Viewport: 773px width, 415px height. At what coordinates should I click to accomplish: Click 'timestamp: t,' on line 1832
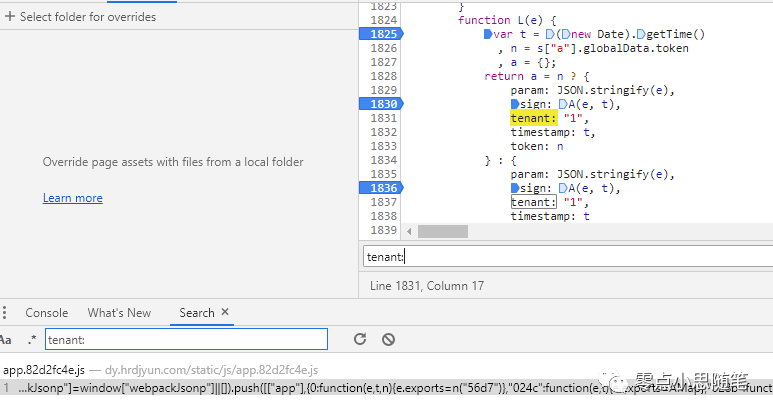click(x=553, y=132)
